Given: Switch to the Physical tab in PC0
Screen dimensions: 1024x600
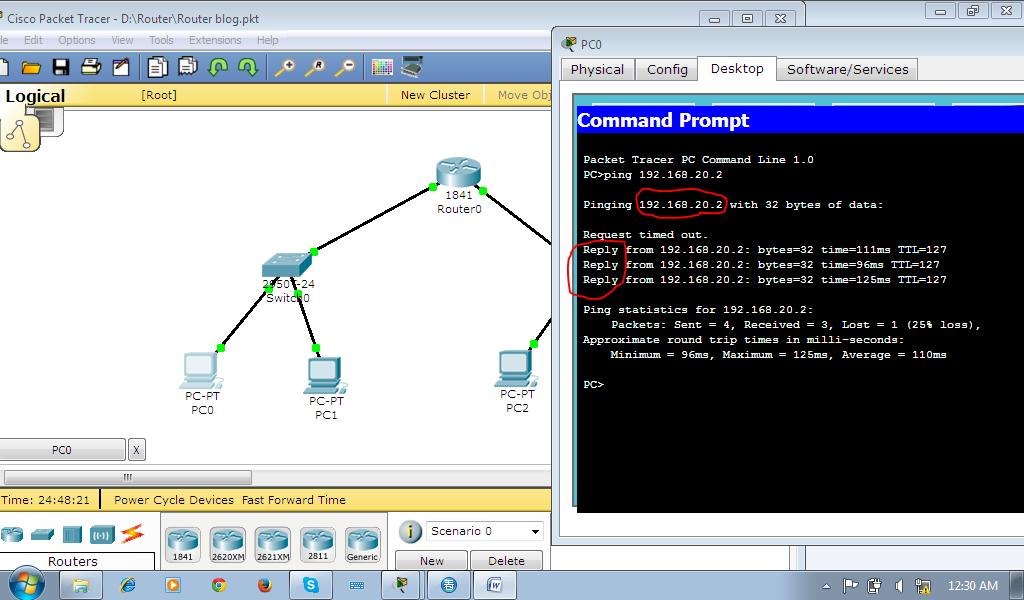Looking at the screenshot, I should 598,70.
